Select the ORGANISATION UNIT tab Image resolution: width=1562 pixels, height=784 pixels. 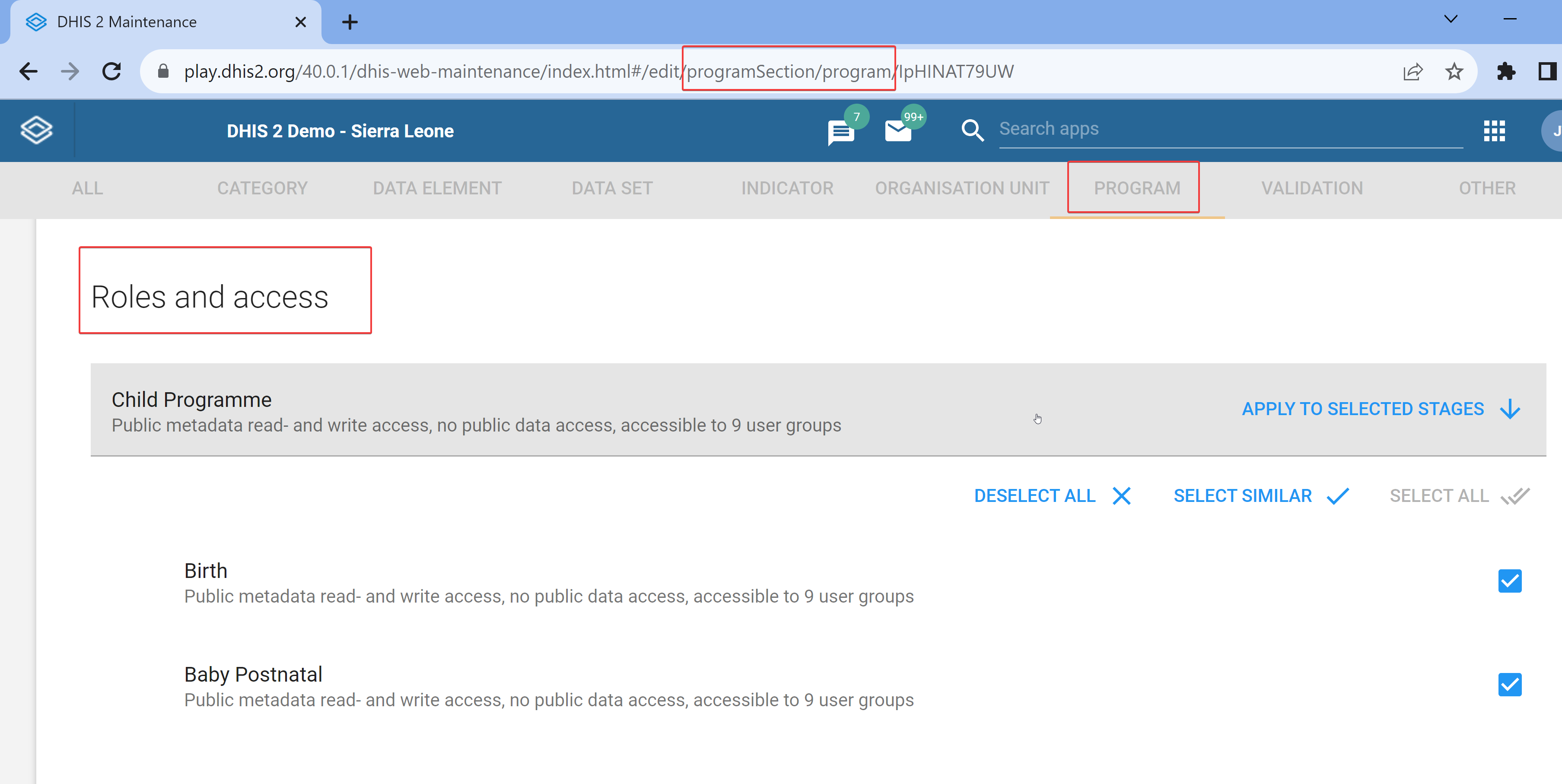(x=962, y=188)
